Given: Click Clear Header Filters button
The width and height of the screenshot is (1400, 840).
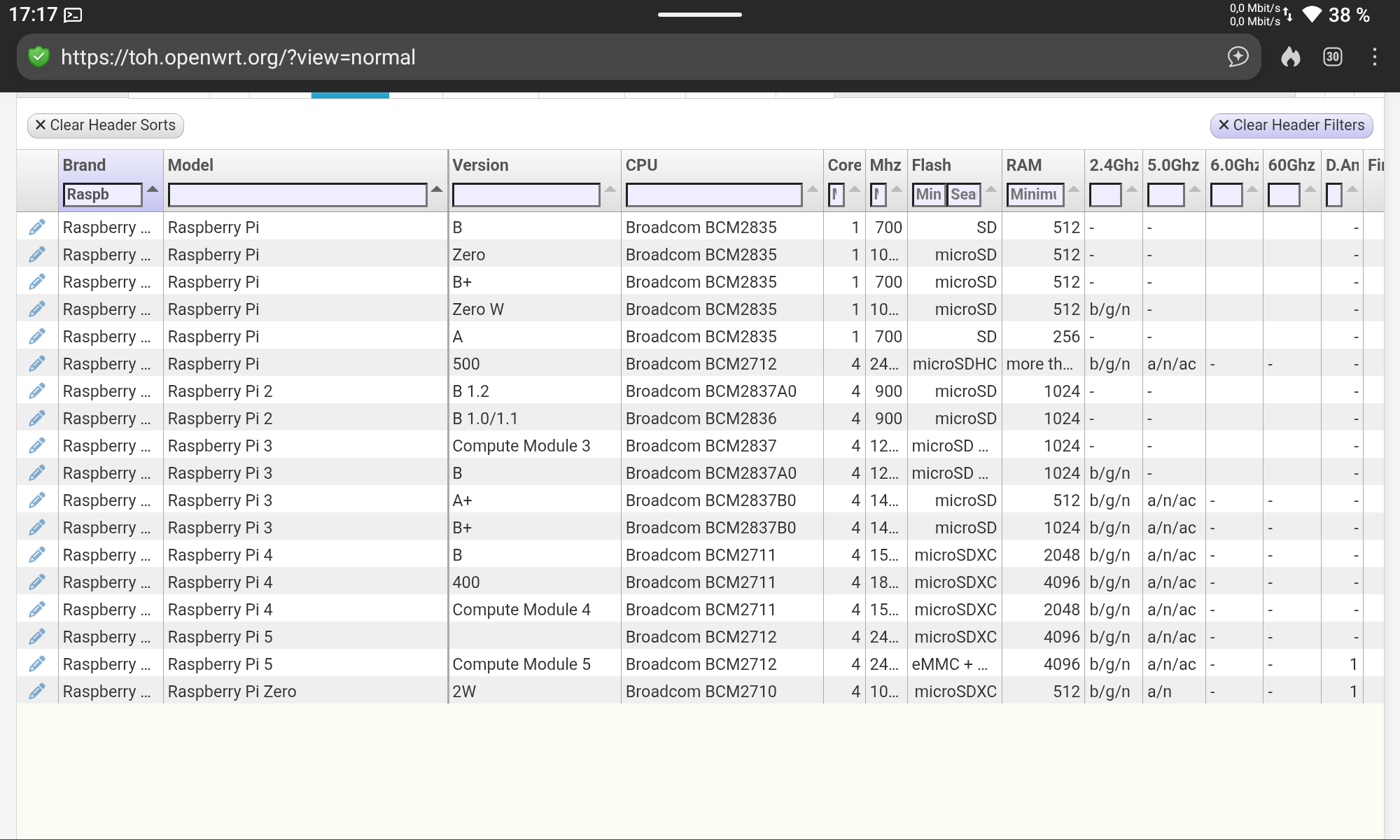Looking at the screenshot, I should [x=1291, y=125].
